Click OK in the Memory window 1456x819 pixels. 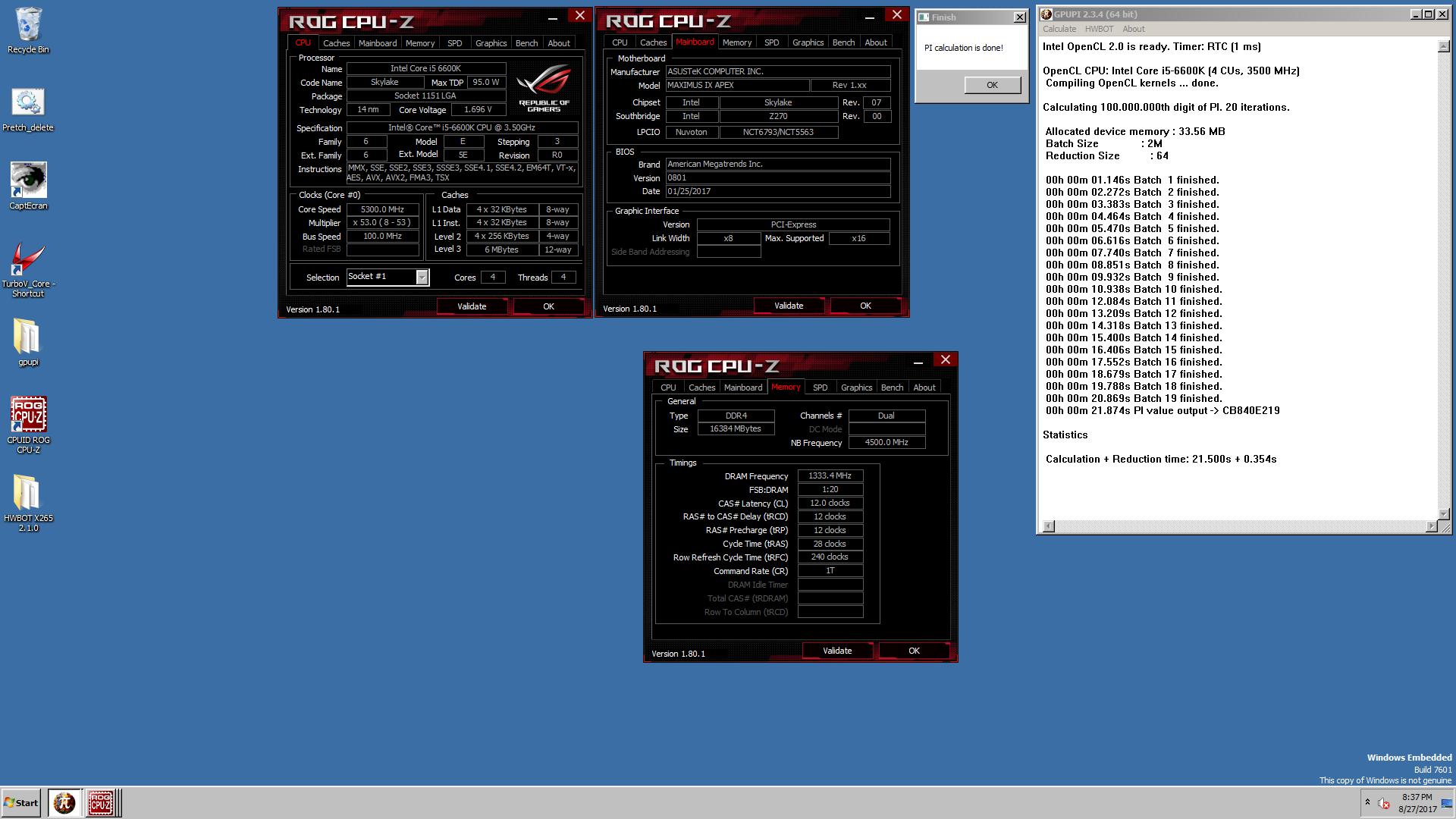coord(914,651)
